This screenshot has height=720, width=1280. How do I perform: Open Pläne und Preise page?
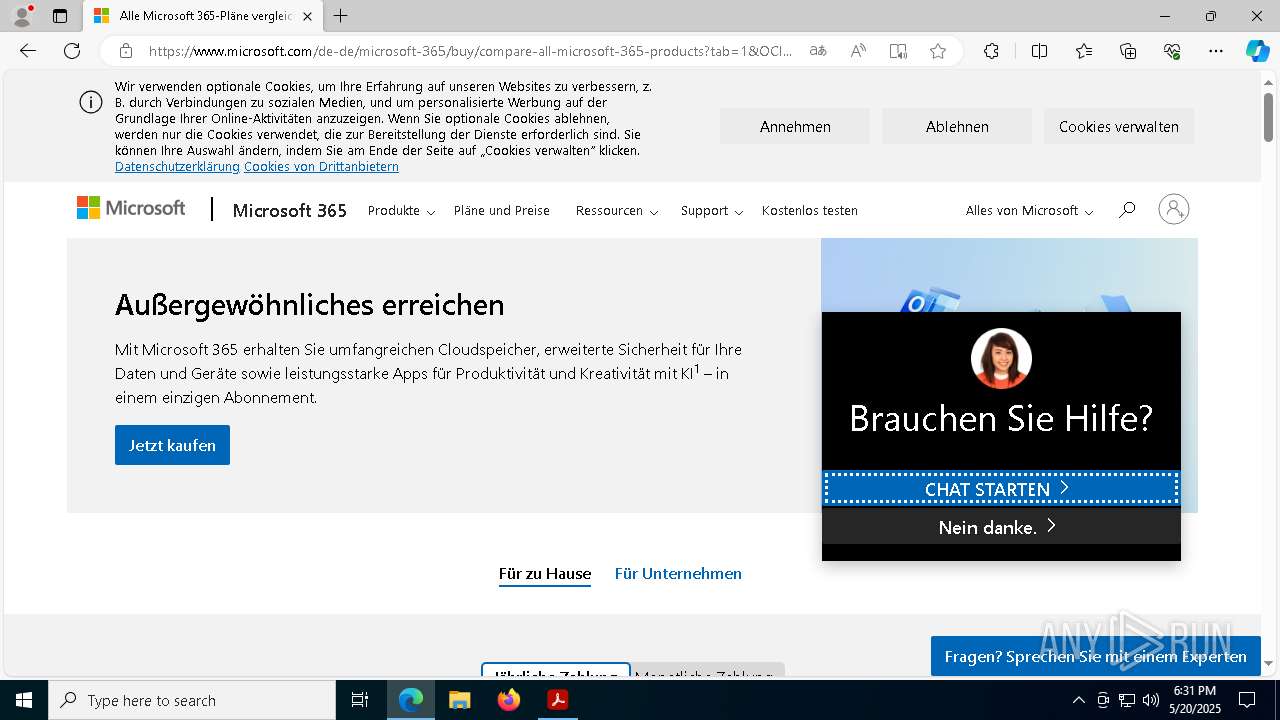tap(502, 211)
